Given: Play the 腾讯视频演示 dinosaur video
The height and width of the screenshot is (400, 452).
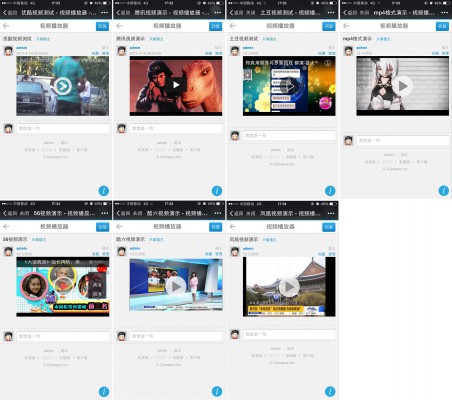Looking at the screenshot, I should coord(176,85).
